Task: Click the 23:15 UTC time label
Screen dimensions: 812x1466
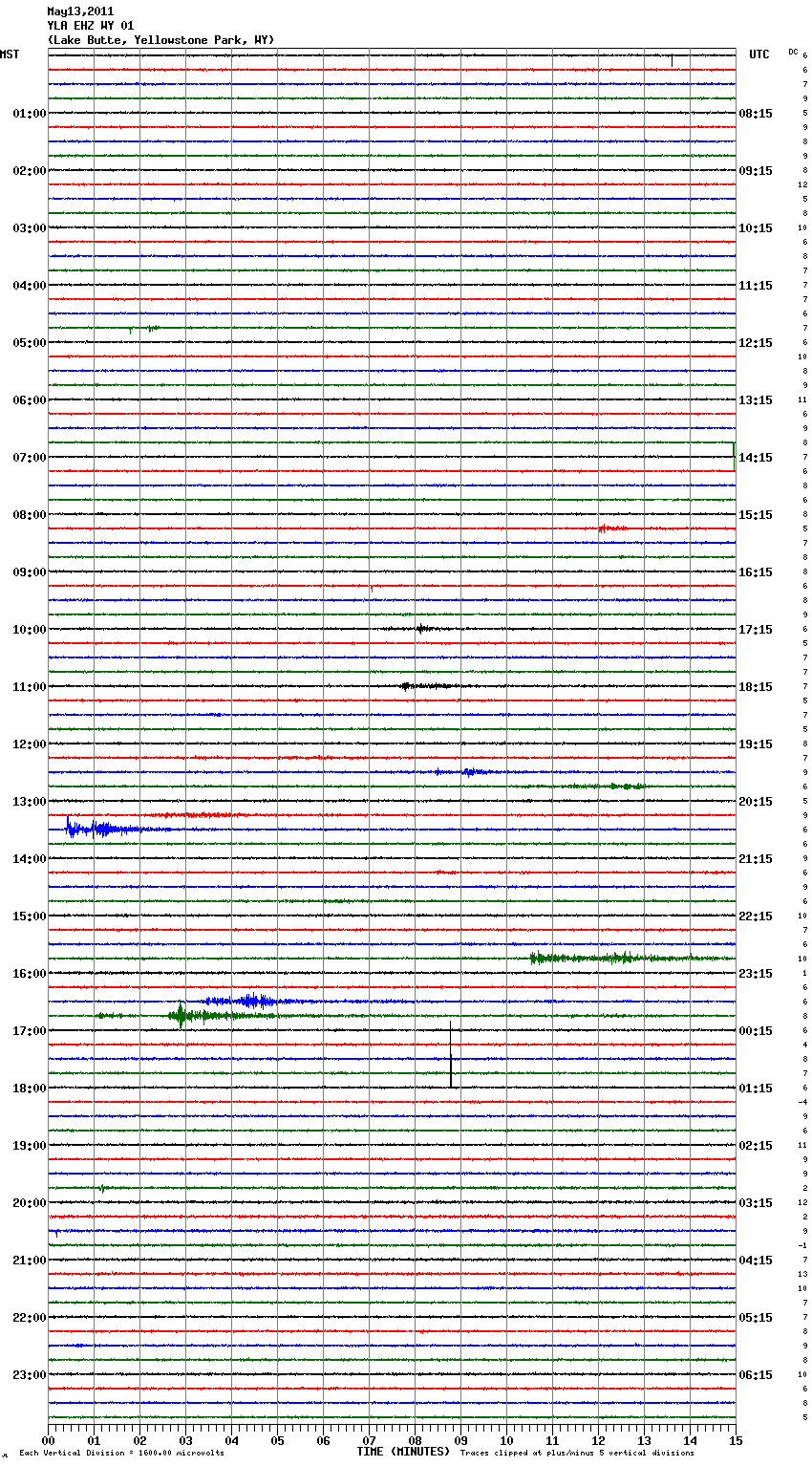Action: point(756,974)
